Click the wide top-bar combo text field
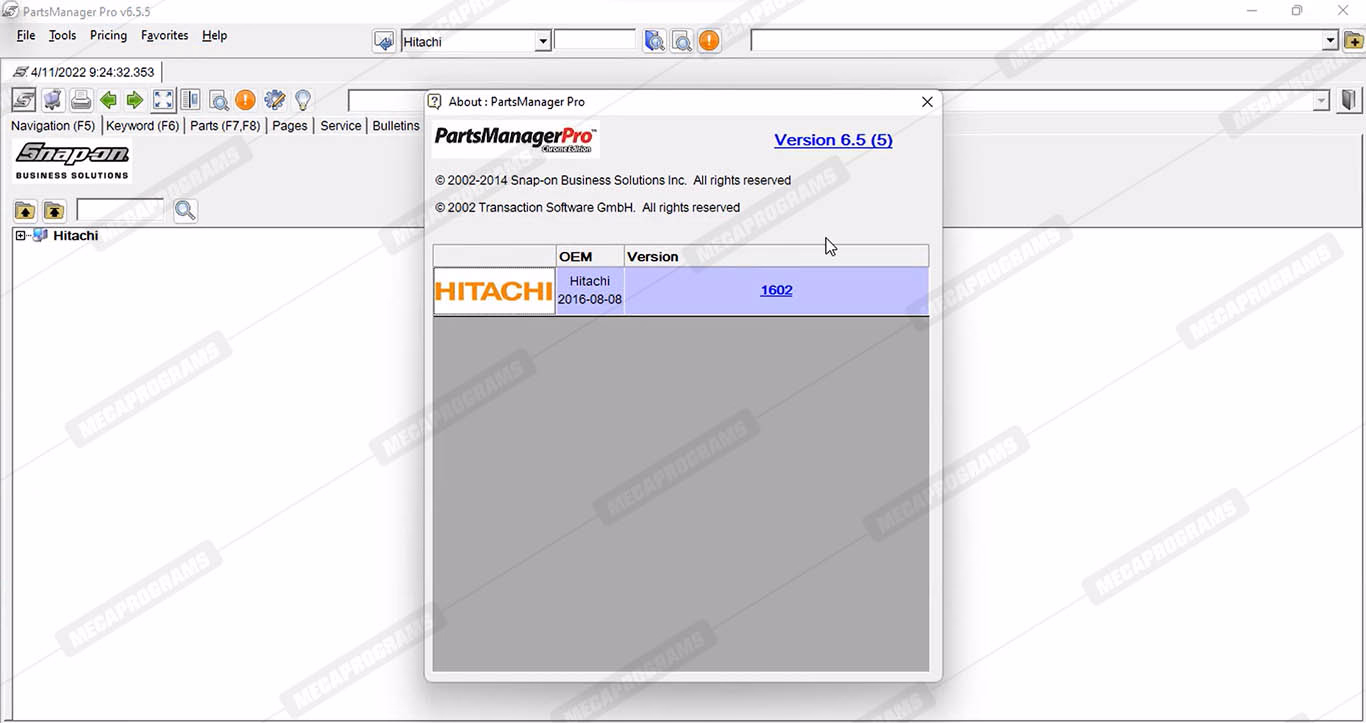Screen dimensions: 1366x723 click(1037, 41)
